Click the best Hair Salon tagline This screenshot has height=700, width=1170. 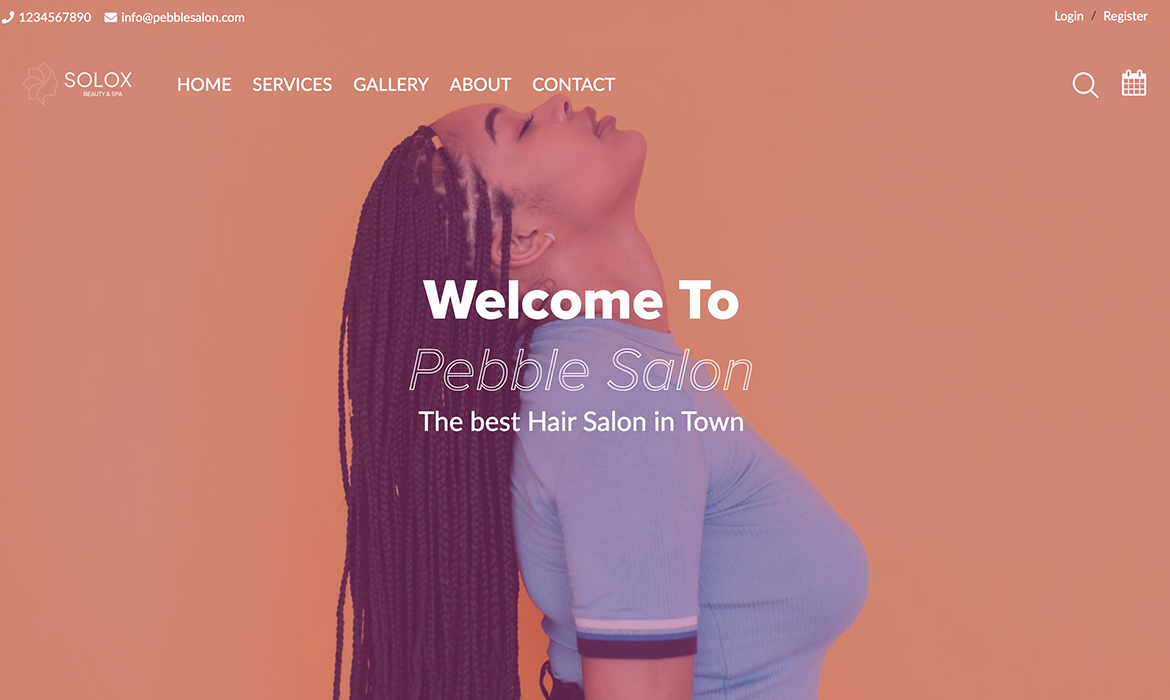581,422
